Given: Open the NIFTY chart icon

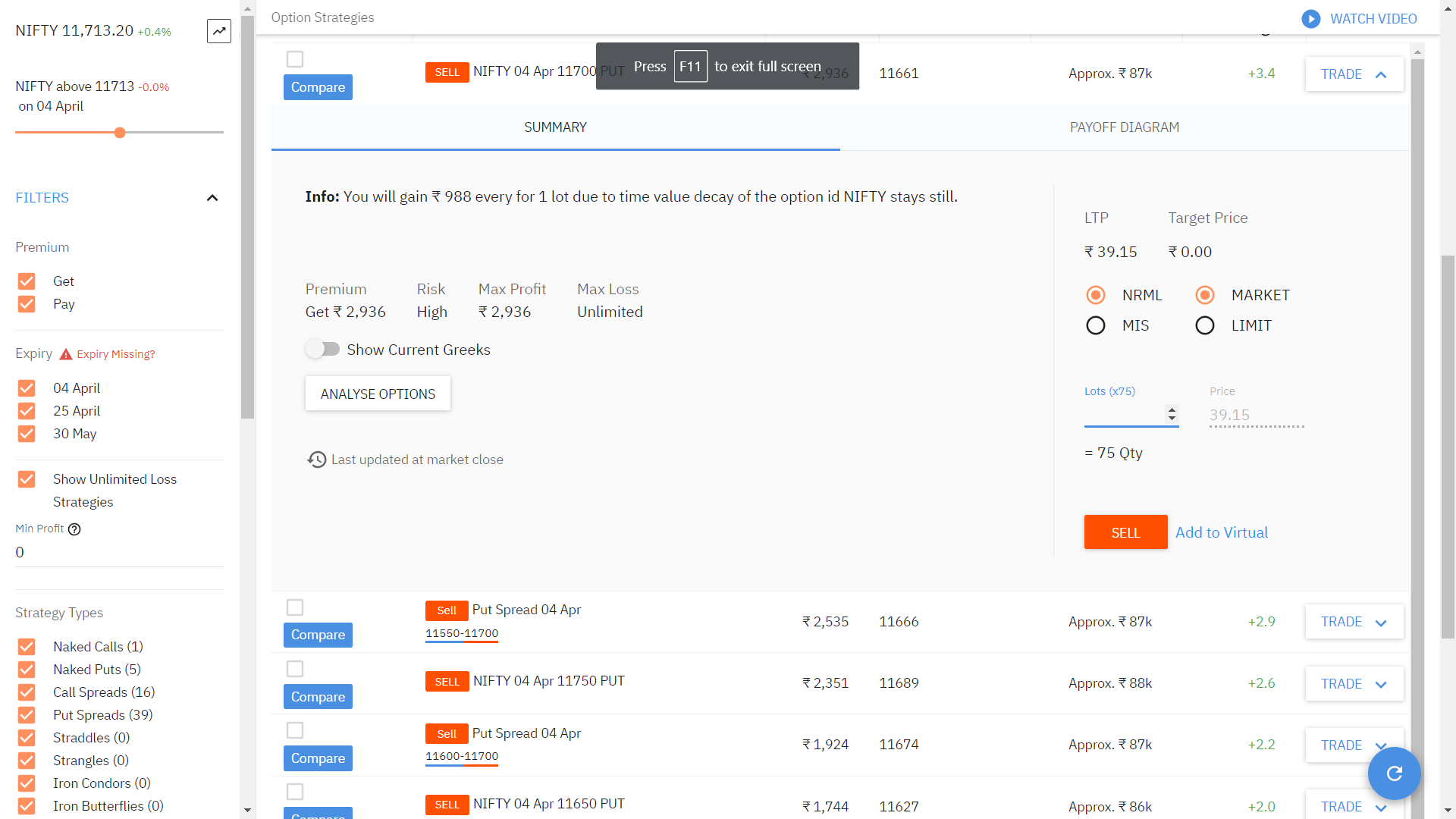Looking at the screenshot, I should click(x=219, y=31).
